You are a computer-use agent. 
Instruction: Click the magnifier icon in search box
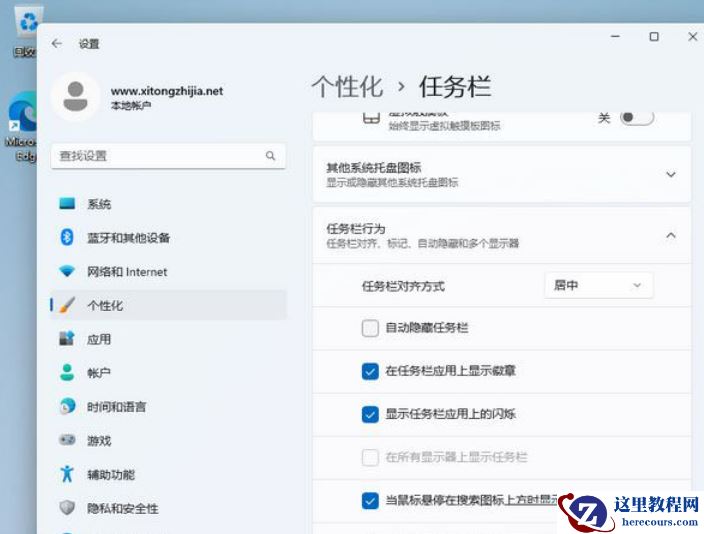[270, 156]
